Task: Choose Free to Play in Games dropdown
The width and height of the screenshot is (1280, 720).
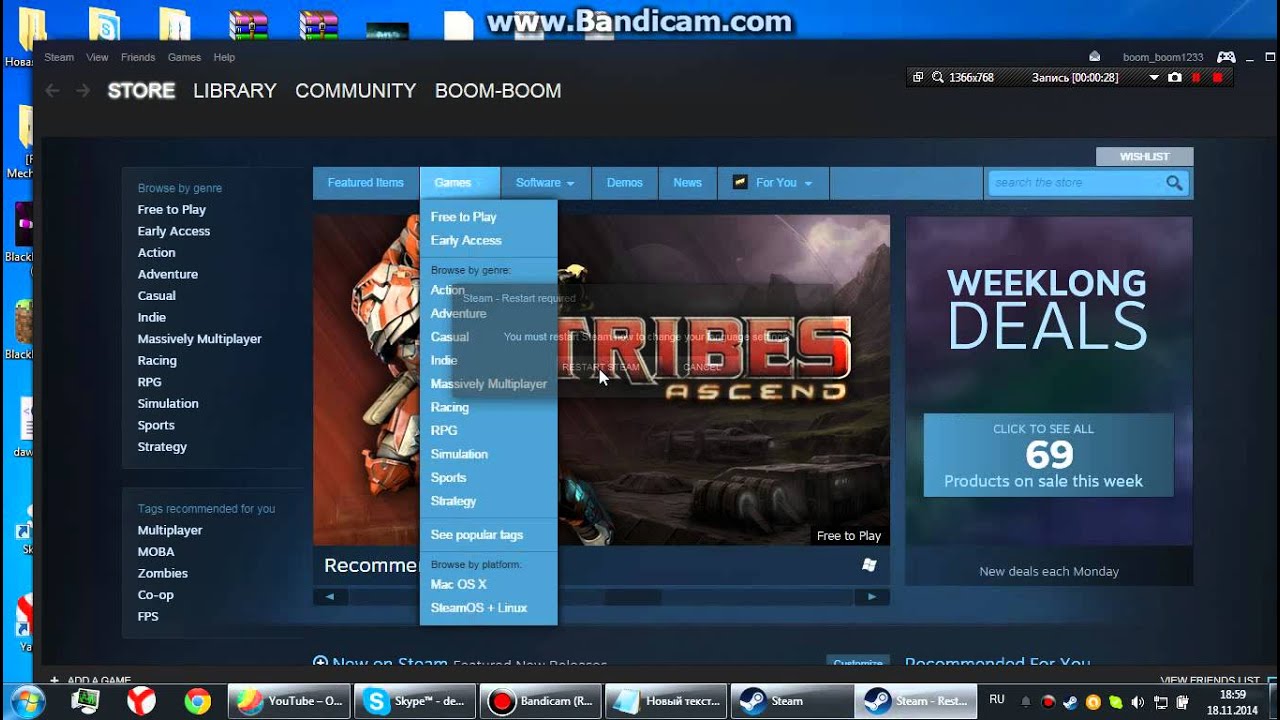Action: [x=464, y=217]
